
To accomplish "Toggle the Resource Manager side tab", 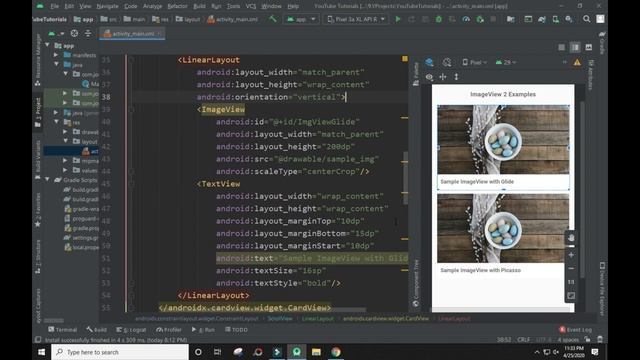I will click(x=38, y=60).
